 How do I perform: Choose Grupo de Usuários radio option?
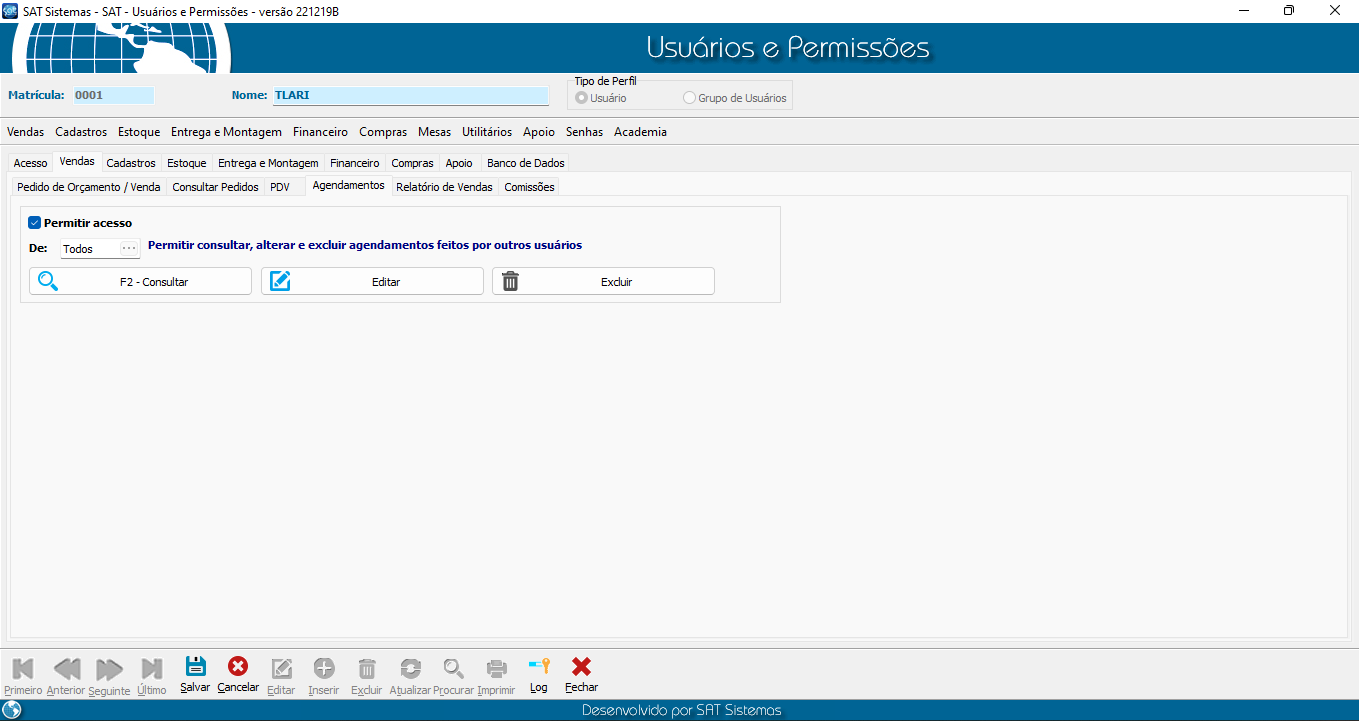(x=689, y=98)
